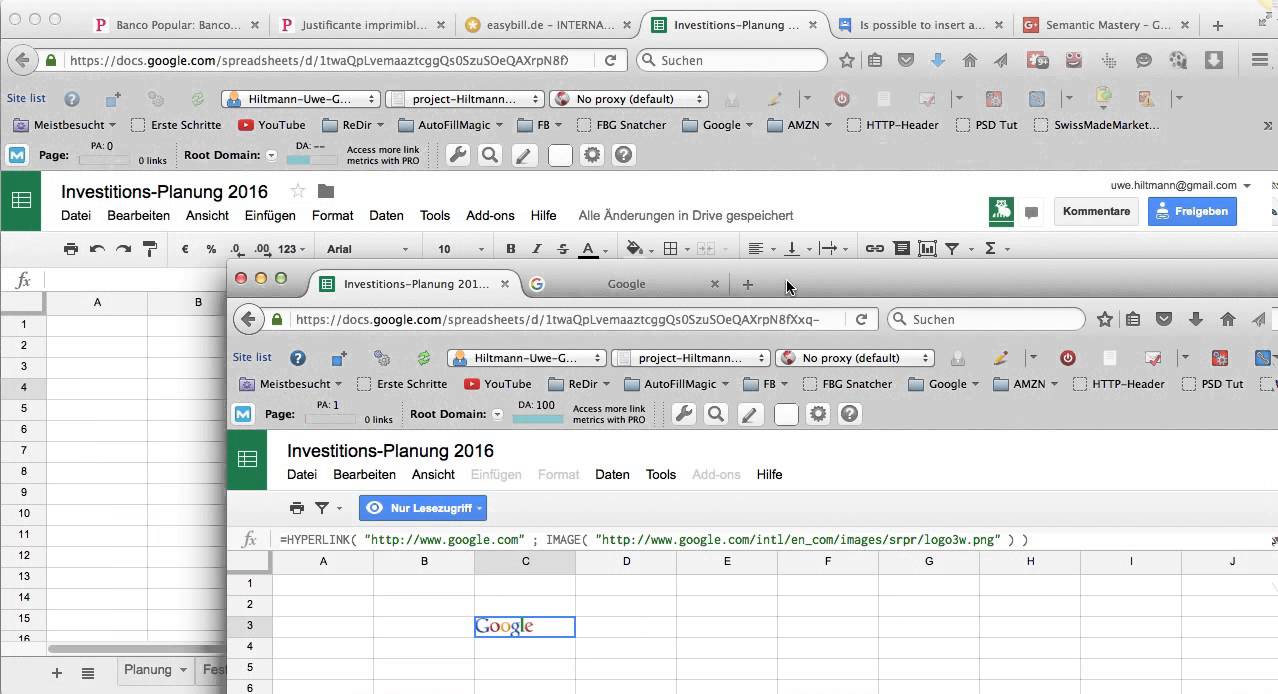1278x694 pixels.
Task: Click magnifier icon in front Moz bar
Action: [x=716, y=414]
